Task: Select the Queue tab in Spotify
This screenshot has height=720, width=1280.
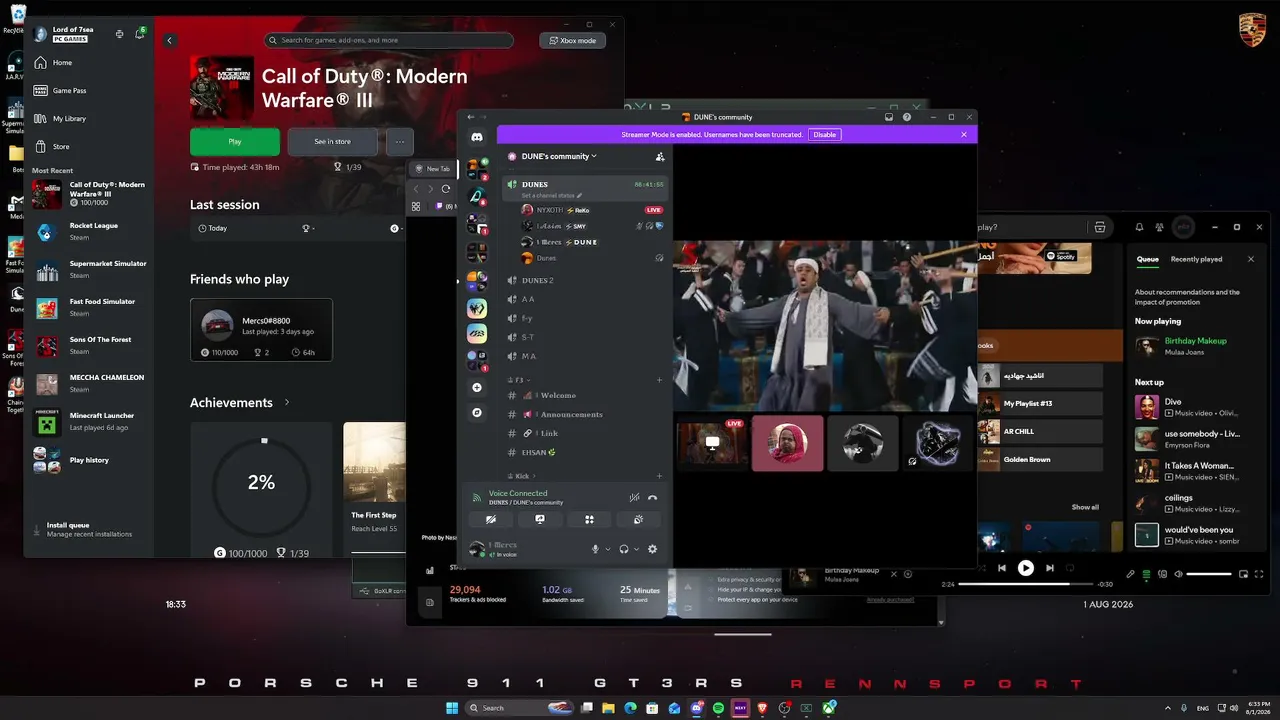Action: 1148,259
